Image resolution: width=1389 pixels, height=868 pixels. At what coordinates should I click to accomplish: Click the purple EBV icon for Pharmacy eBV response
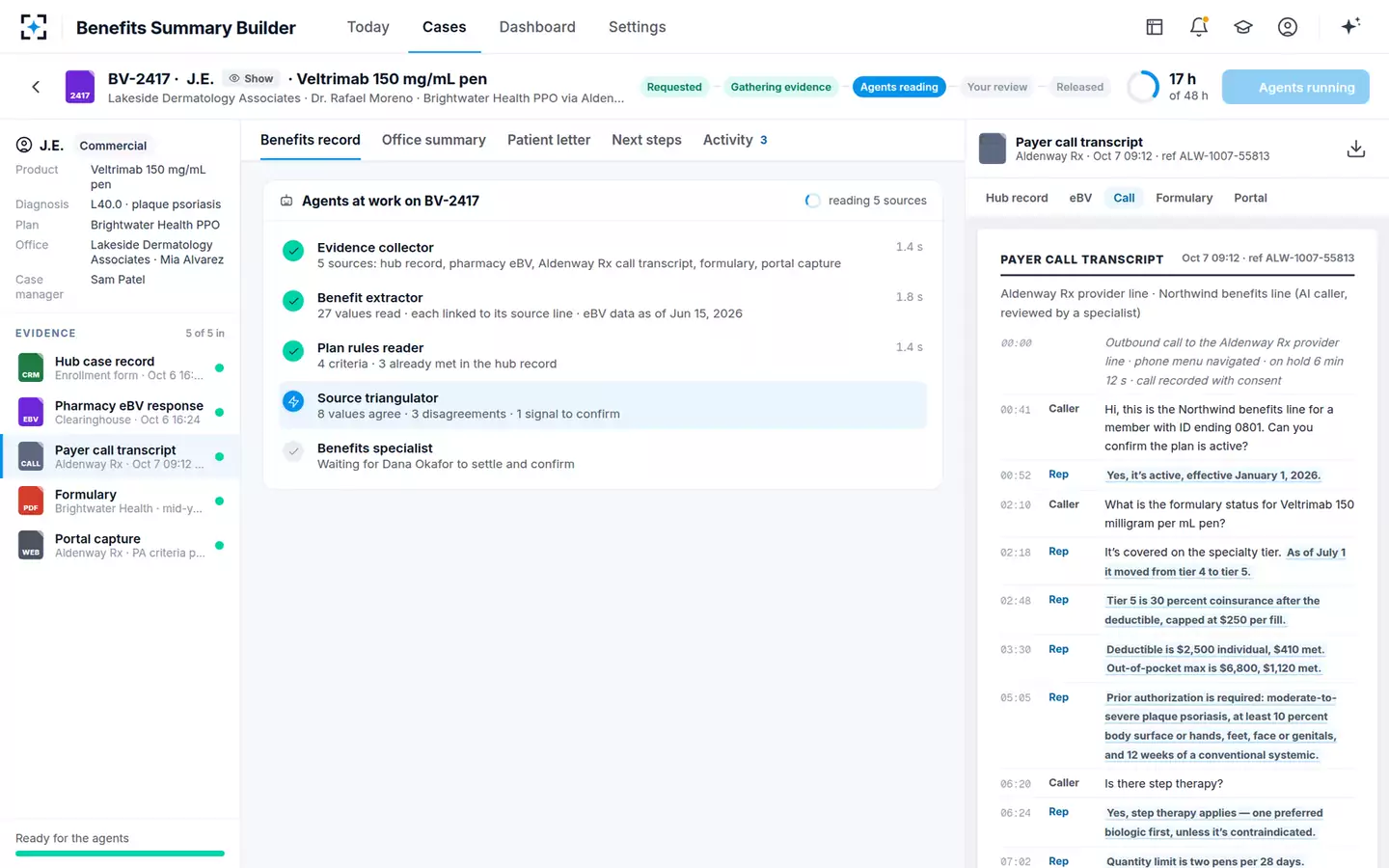31,412
